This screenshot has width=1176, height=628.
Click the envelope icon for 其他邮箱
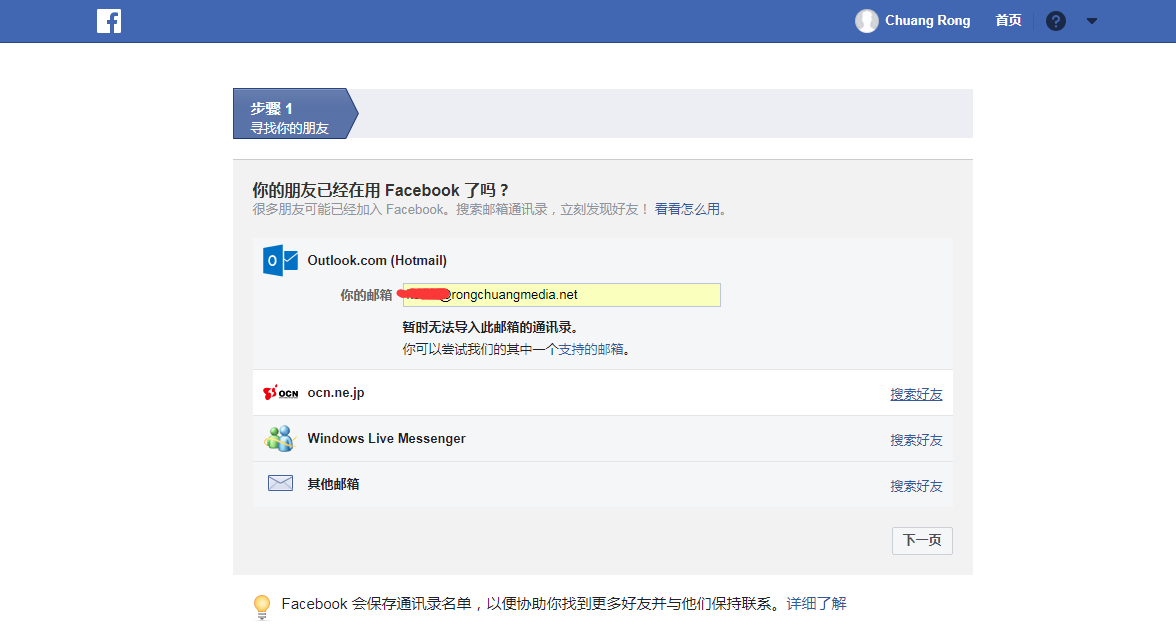280,483
